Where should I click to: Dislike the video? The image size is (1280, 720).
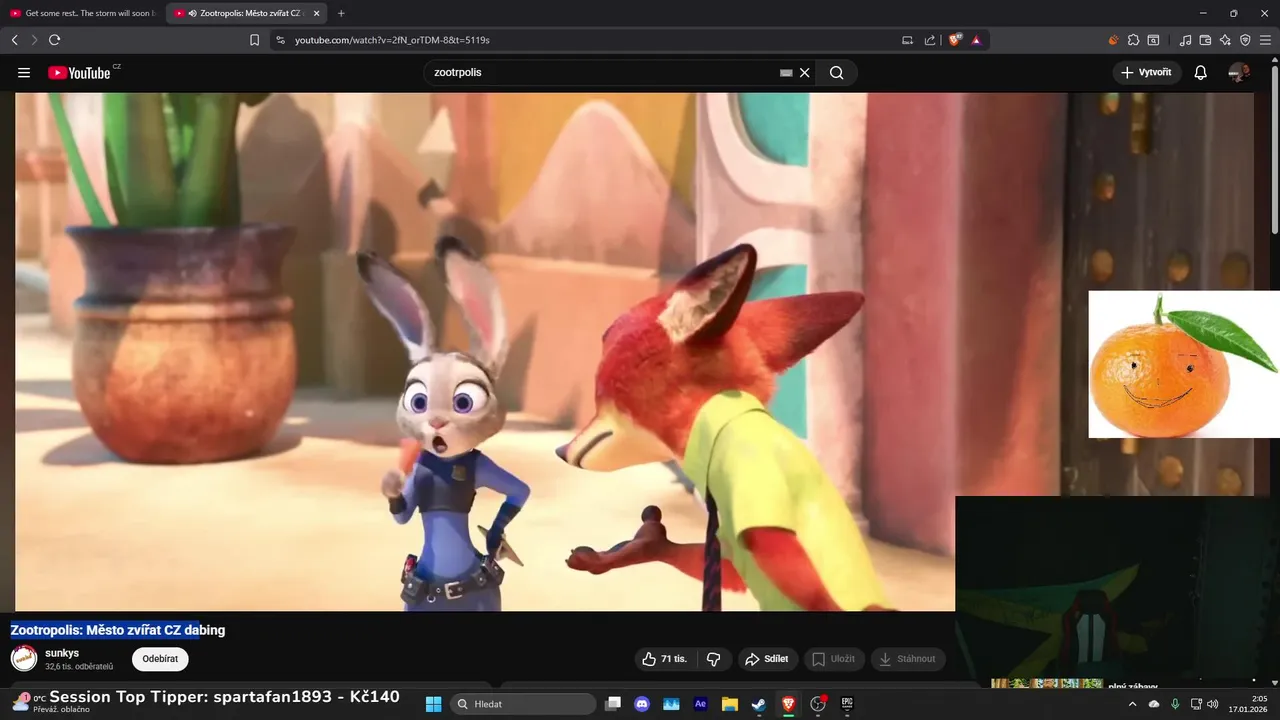click(x=714, y=659)
